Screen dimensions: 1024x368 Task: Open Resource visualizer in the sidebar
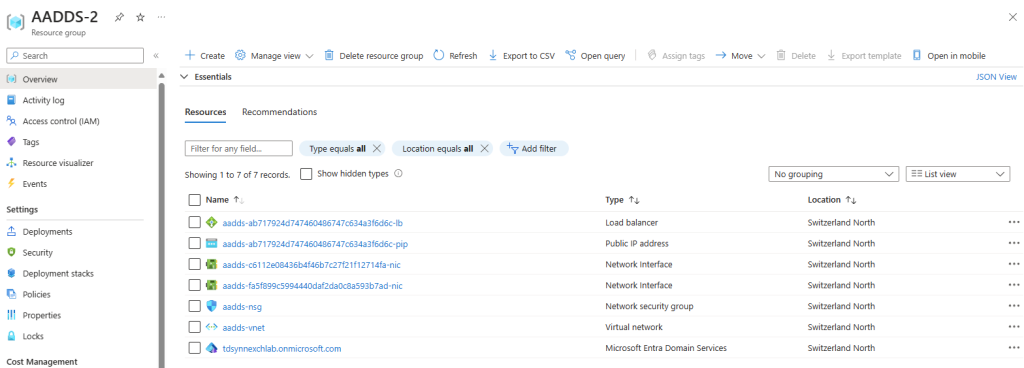pos(57,163)
